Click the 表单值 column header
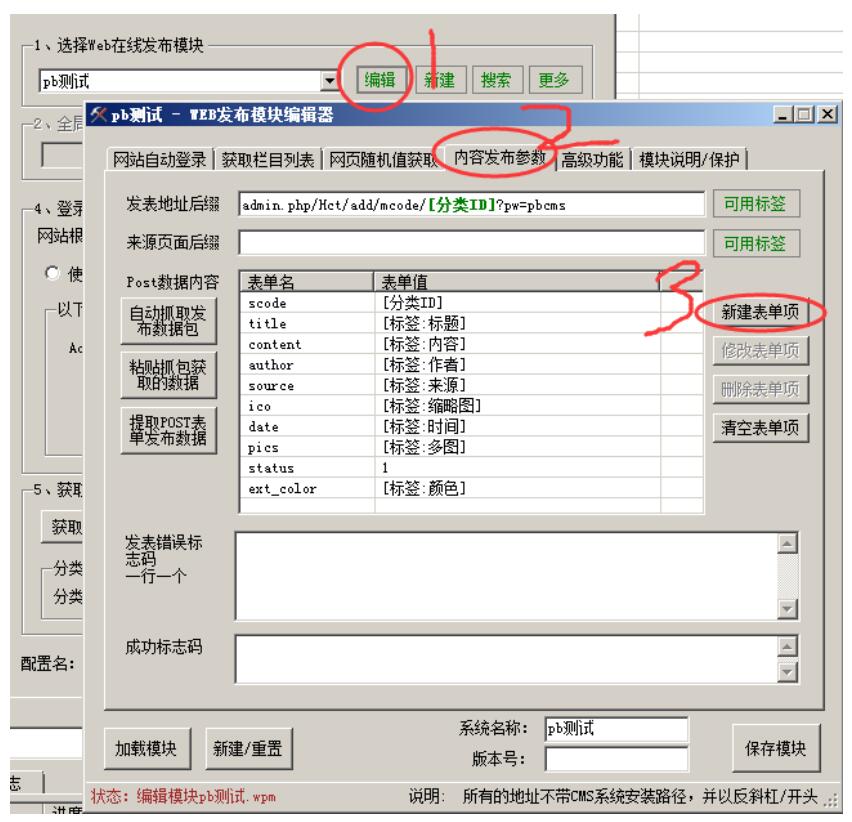Image resolution: width=852 pixels, height=822 pixels. 516,282
